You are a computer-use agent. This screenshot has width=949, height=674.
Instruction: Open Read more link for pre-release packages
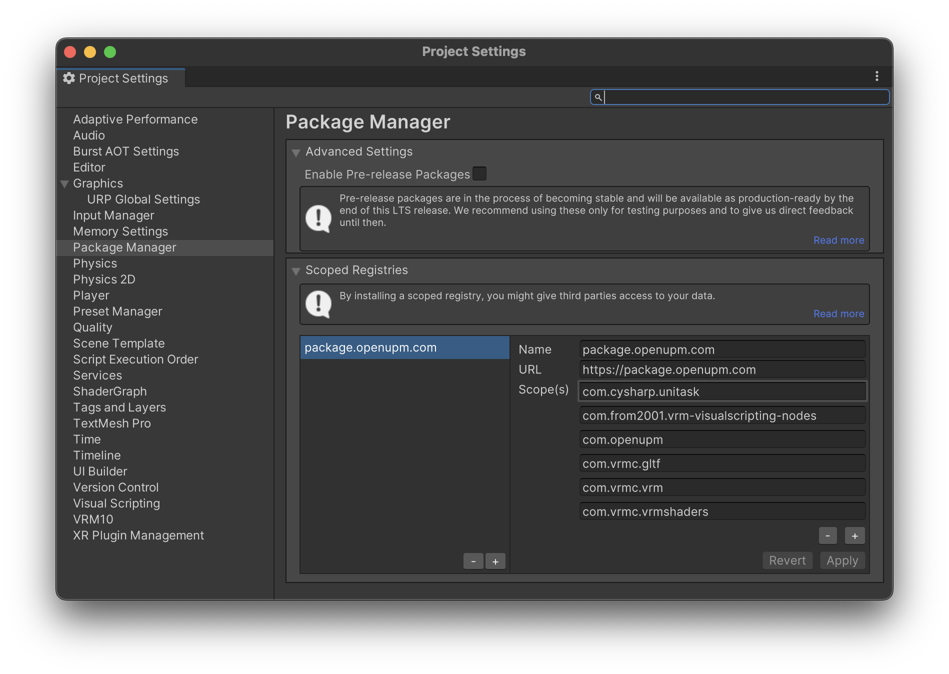tap(838, 240)
